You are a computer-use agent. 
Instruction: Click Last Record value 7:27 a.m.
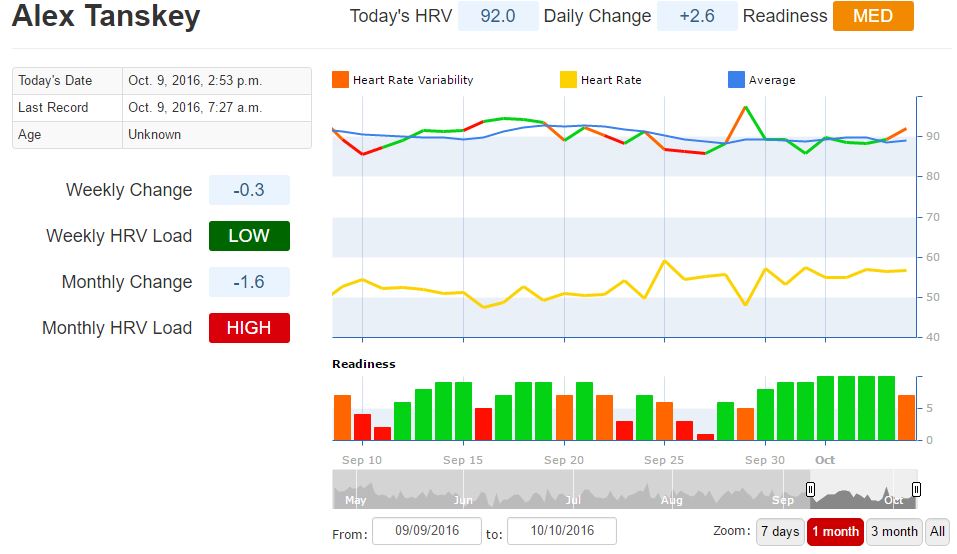click(195, 107)
